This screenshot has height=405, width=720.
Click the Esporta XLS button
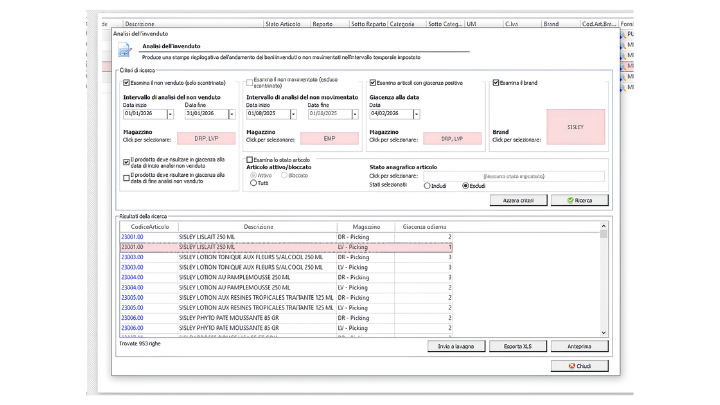[518, 346]
